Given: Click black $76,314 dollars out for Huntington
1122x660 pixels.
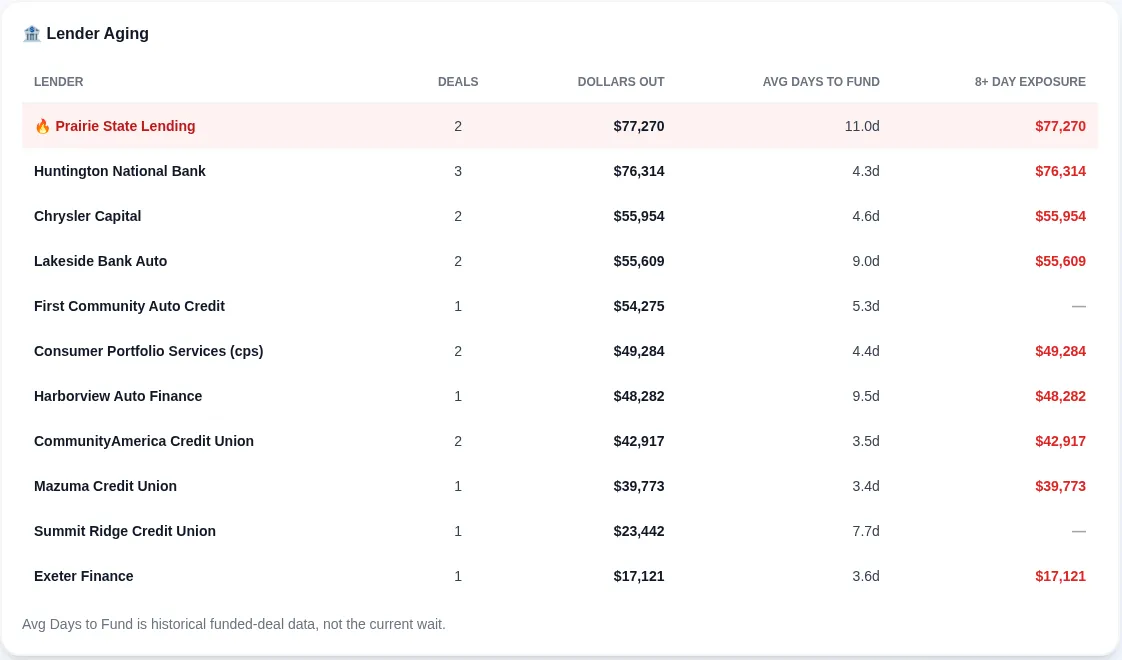Looking at the screenshot, I should click(639, 171).
